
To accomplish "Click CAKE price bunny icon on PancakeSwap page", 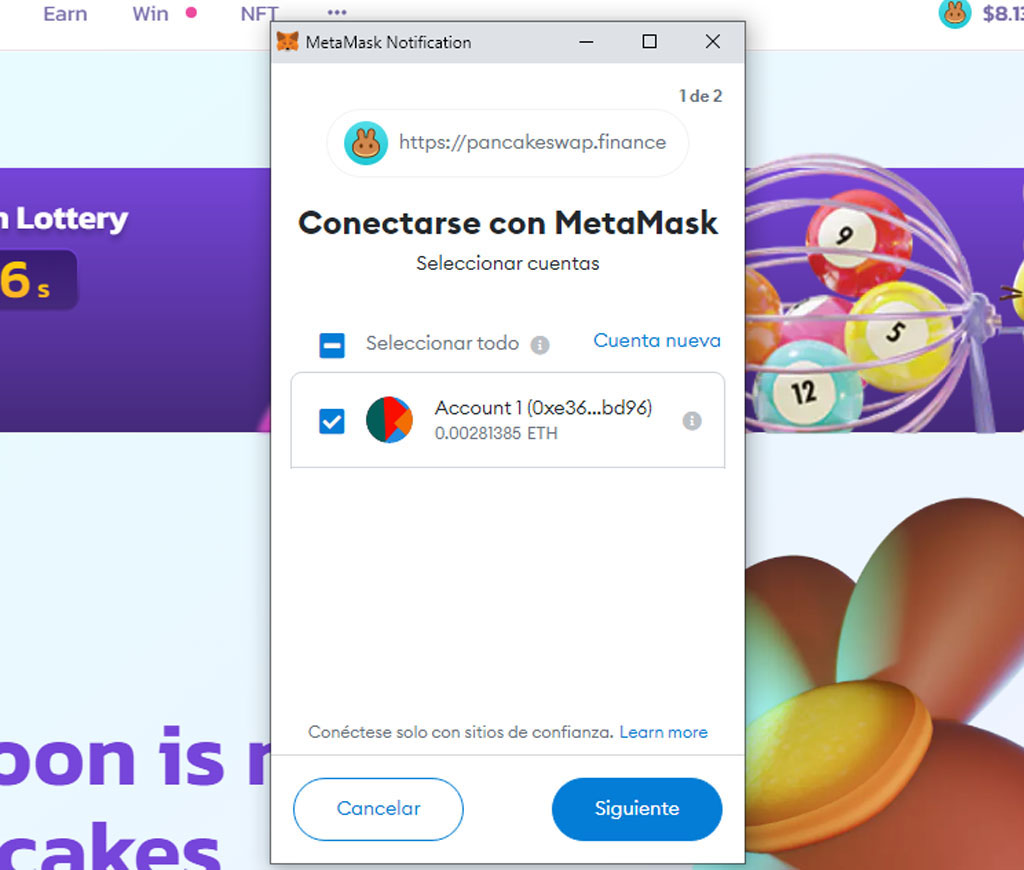I will coord(955,13).
